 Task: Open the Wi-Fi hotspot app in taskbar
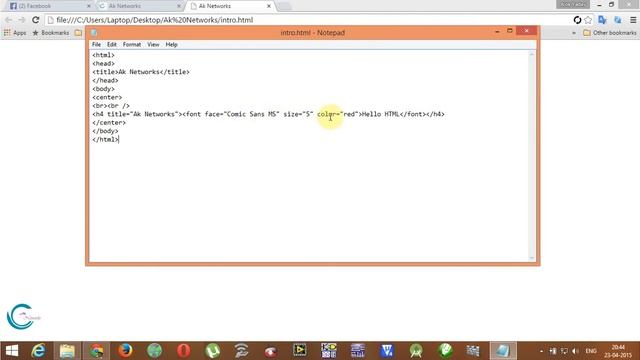coord(242,351)
